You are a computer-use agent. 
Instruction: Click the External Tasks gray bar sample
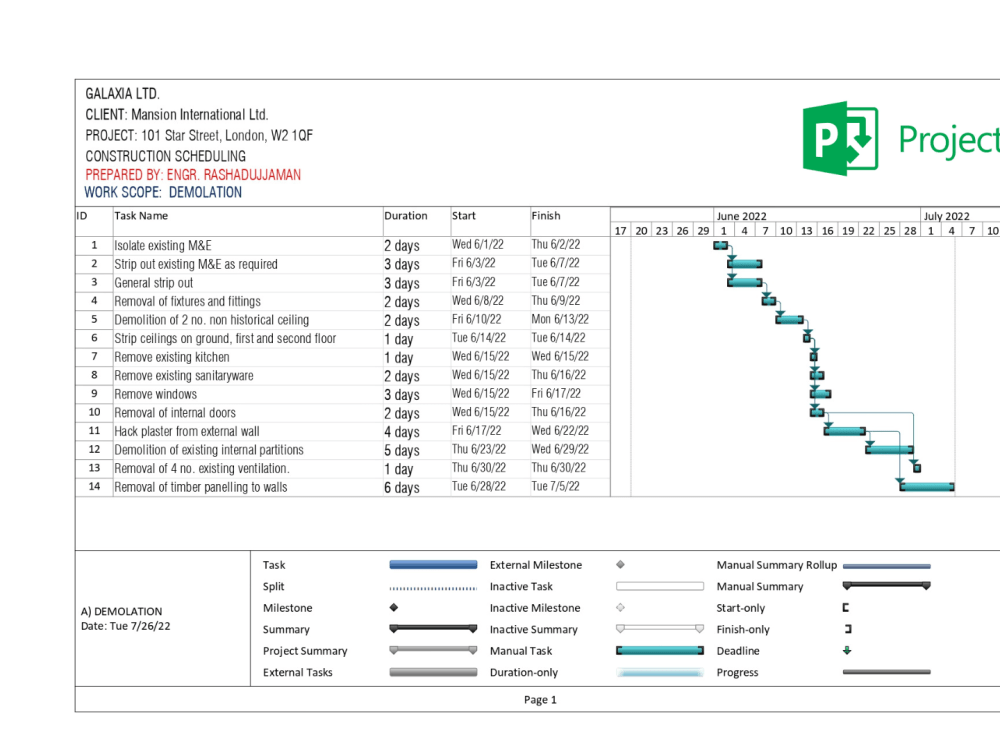433,672
